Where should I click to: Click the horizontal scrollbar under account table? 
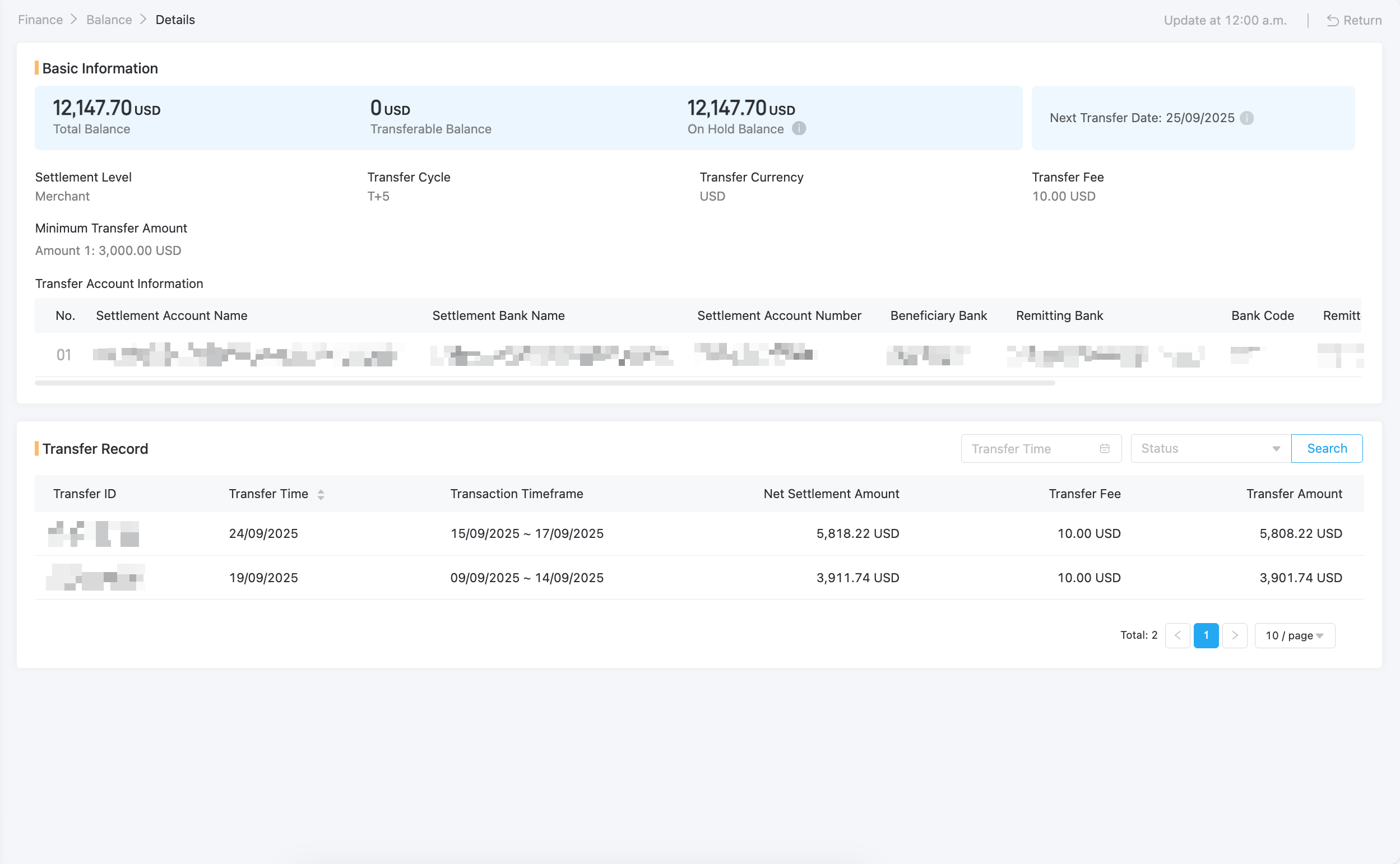(x=544, y=383)
